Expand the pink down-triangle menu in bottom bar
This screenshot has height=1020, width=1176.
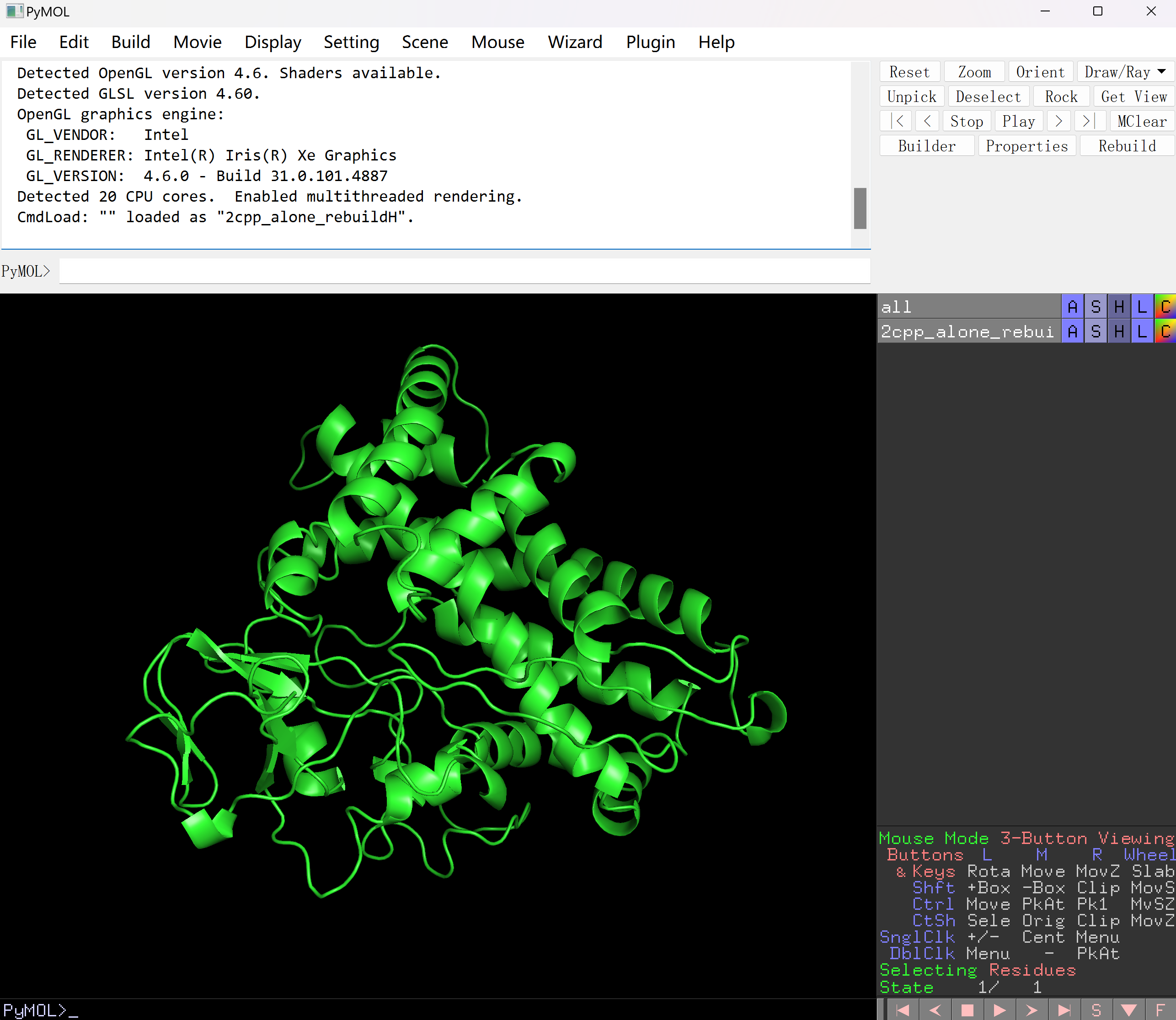tap(1128, 1010)
